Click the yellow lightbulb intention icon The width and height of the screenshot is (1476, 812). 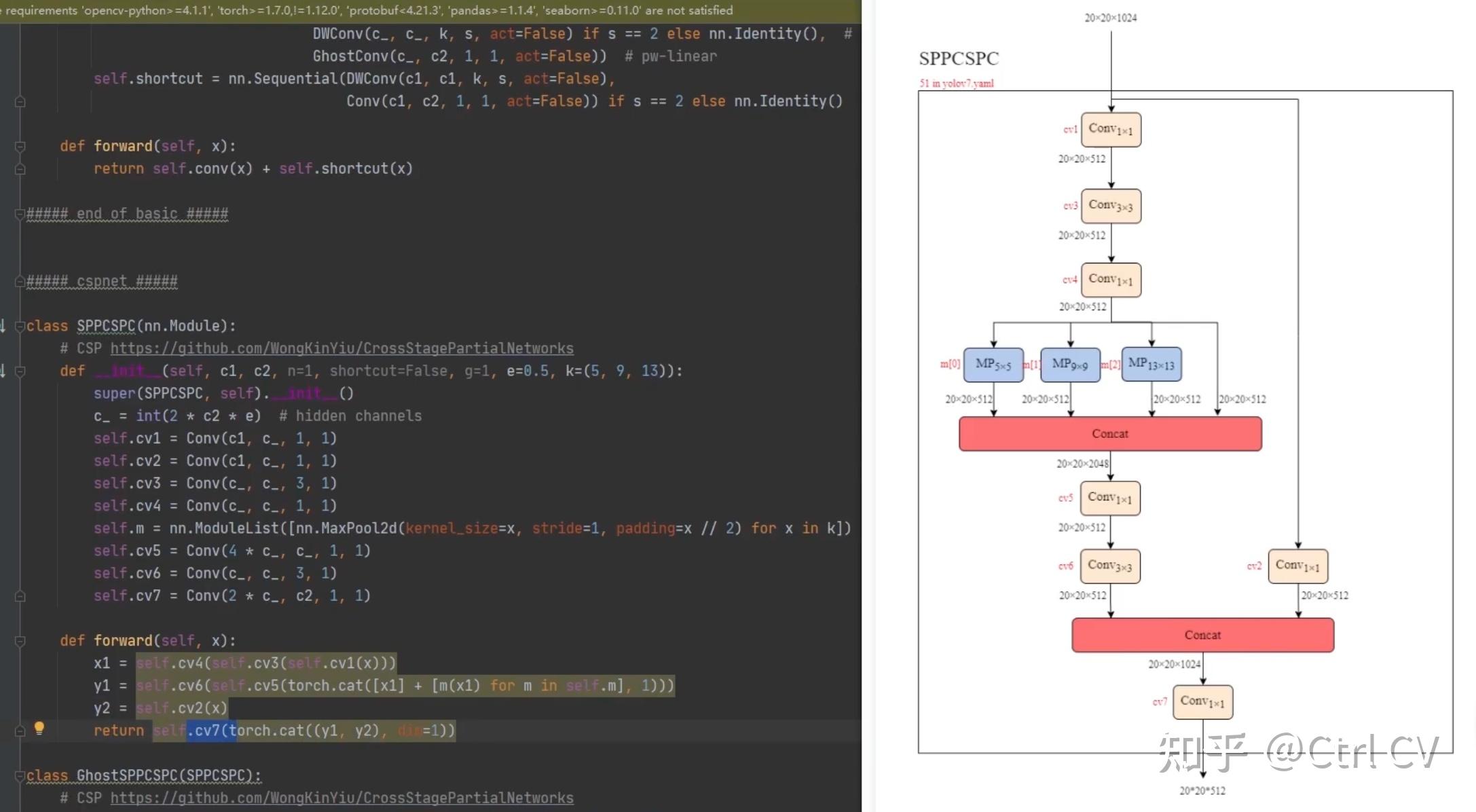[x=39, y=728]
